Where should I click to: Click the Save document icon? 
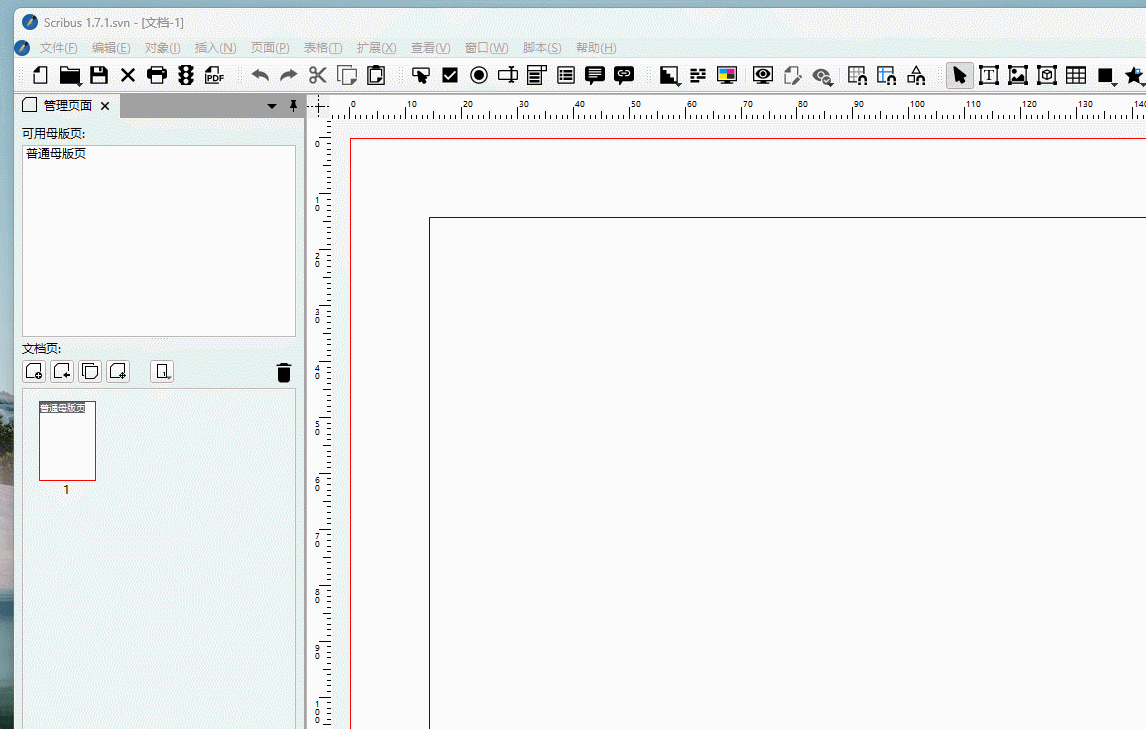coord(99,75)
